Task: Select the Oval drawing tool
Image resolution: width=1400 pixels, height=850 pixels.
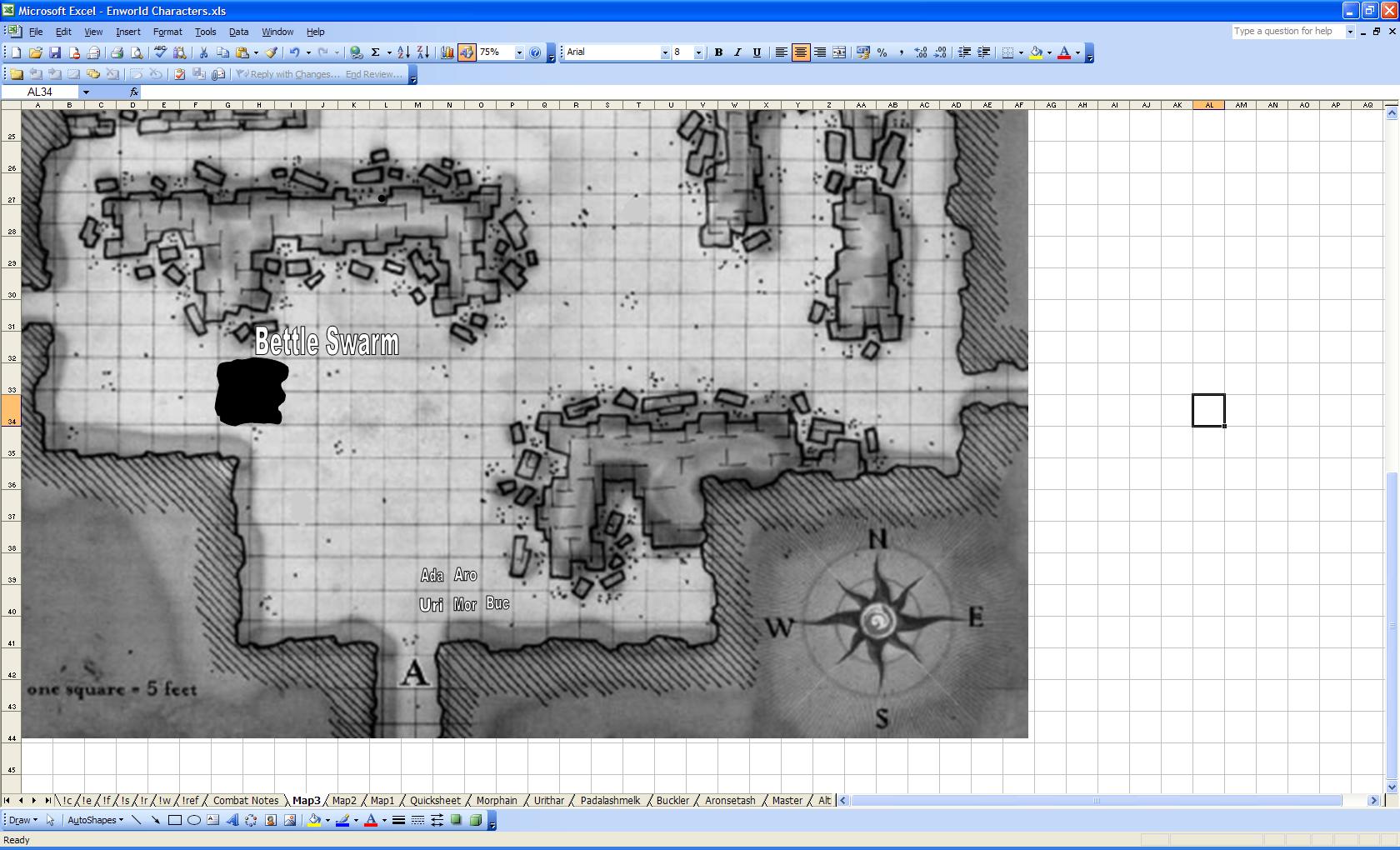Action: 194,820
